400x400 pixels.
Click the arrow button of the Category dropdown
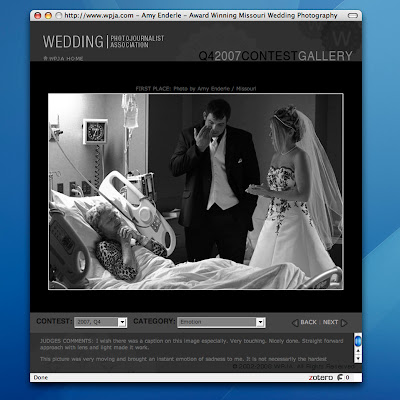point(260,322)
